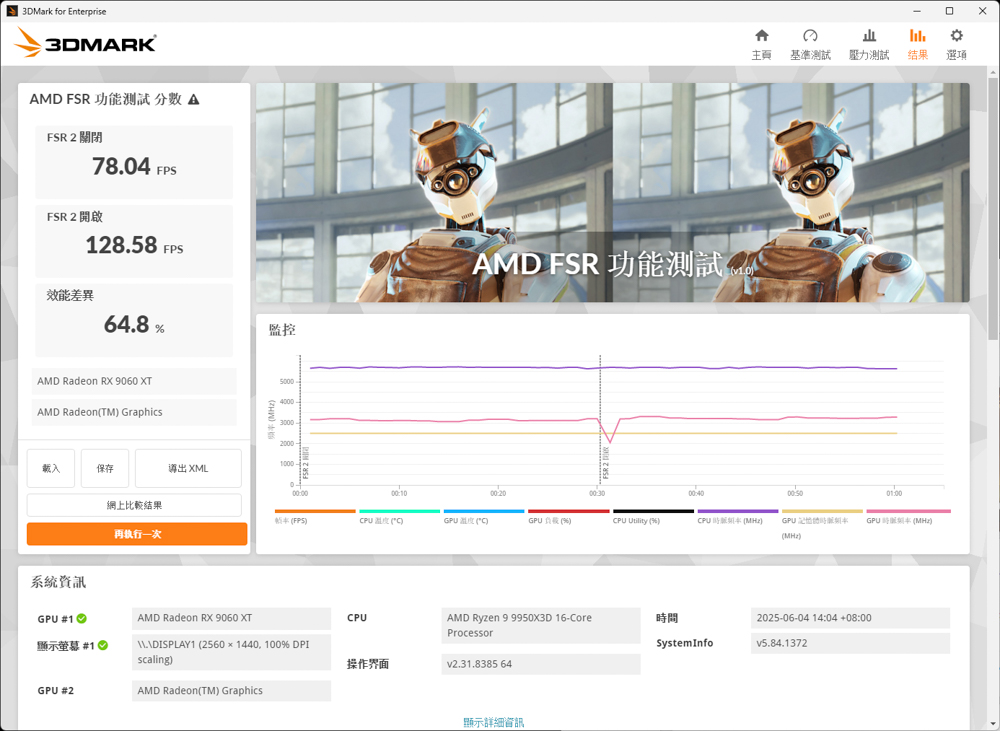The image size is (1000, 731).
Task: Click the GPU #1 green check icon
Action: [82, 619]
